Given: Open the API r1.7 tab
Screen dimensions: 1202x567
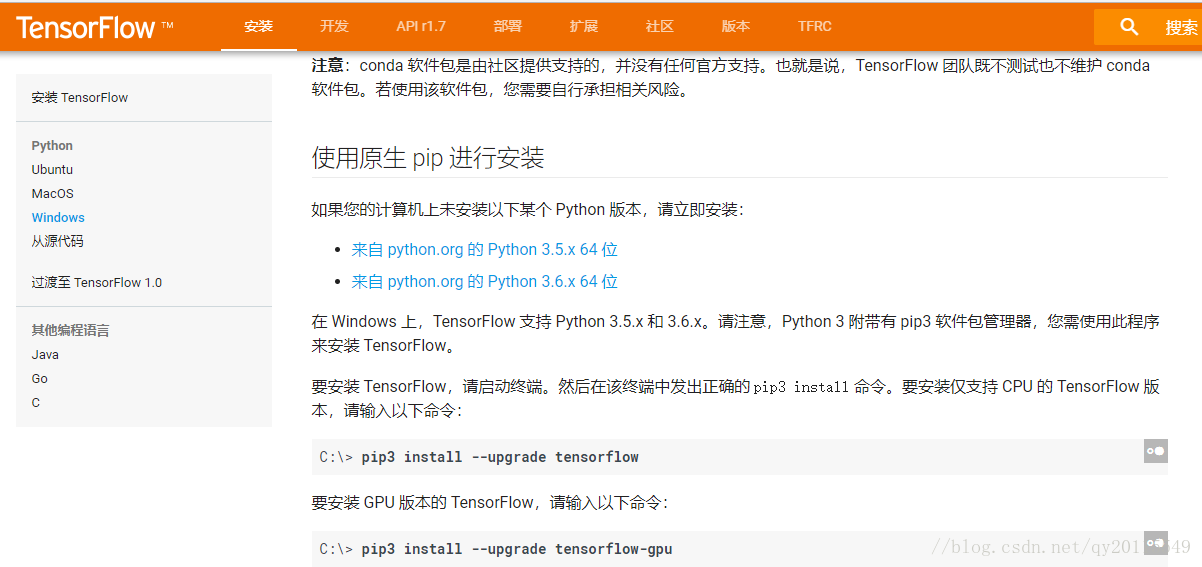Looking at the screenshot, I should pyautogui.click(x=420, y=27).
